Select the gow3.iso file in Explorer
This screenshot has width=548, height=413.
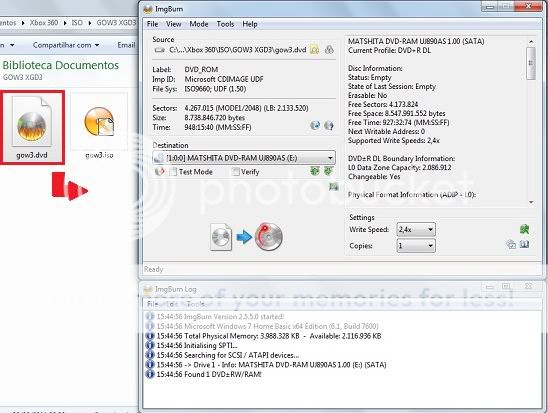pos(99,127)
